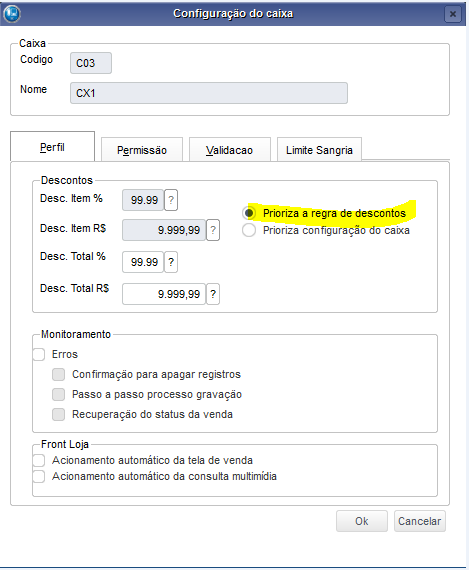The image size is (469, 570).
Task: Open help for Desc. Total % field
Action: (171, 262)
